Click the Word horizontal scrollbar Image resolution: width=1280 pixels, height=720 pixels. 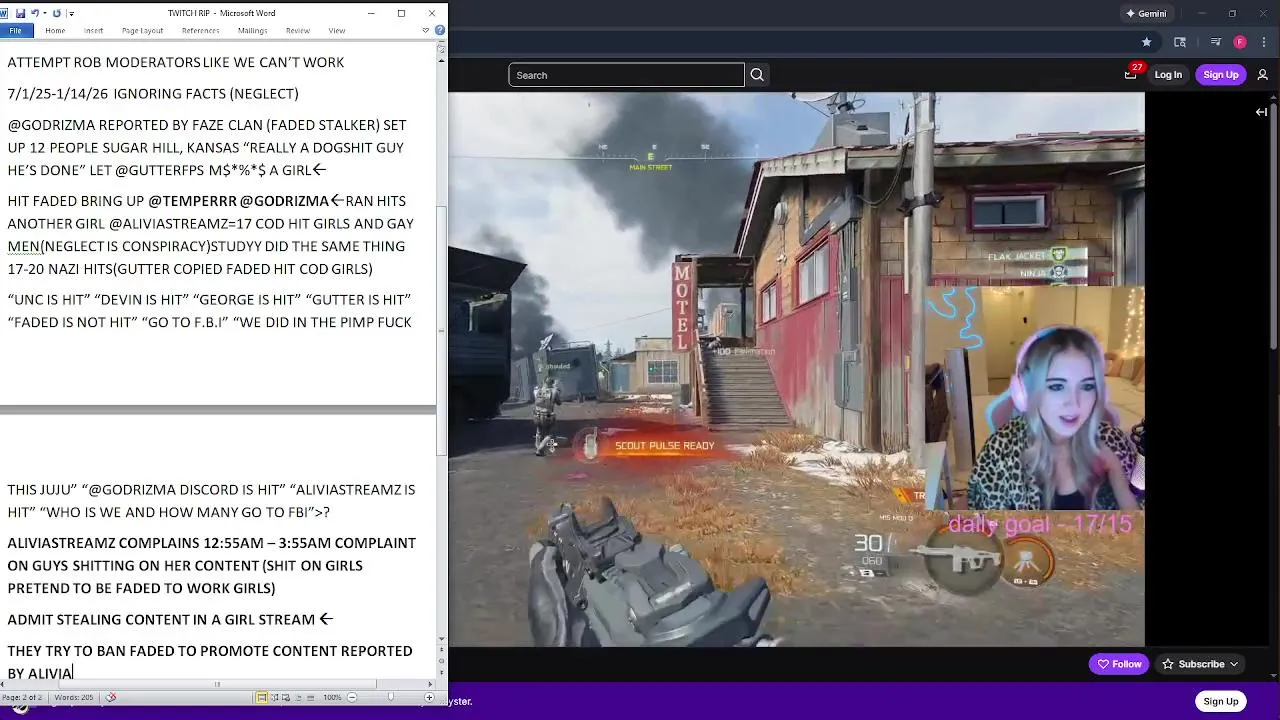pos(217,684)
